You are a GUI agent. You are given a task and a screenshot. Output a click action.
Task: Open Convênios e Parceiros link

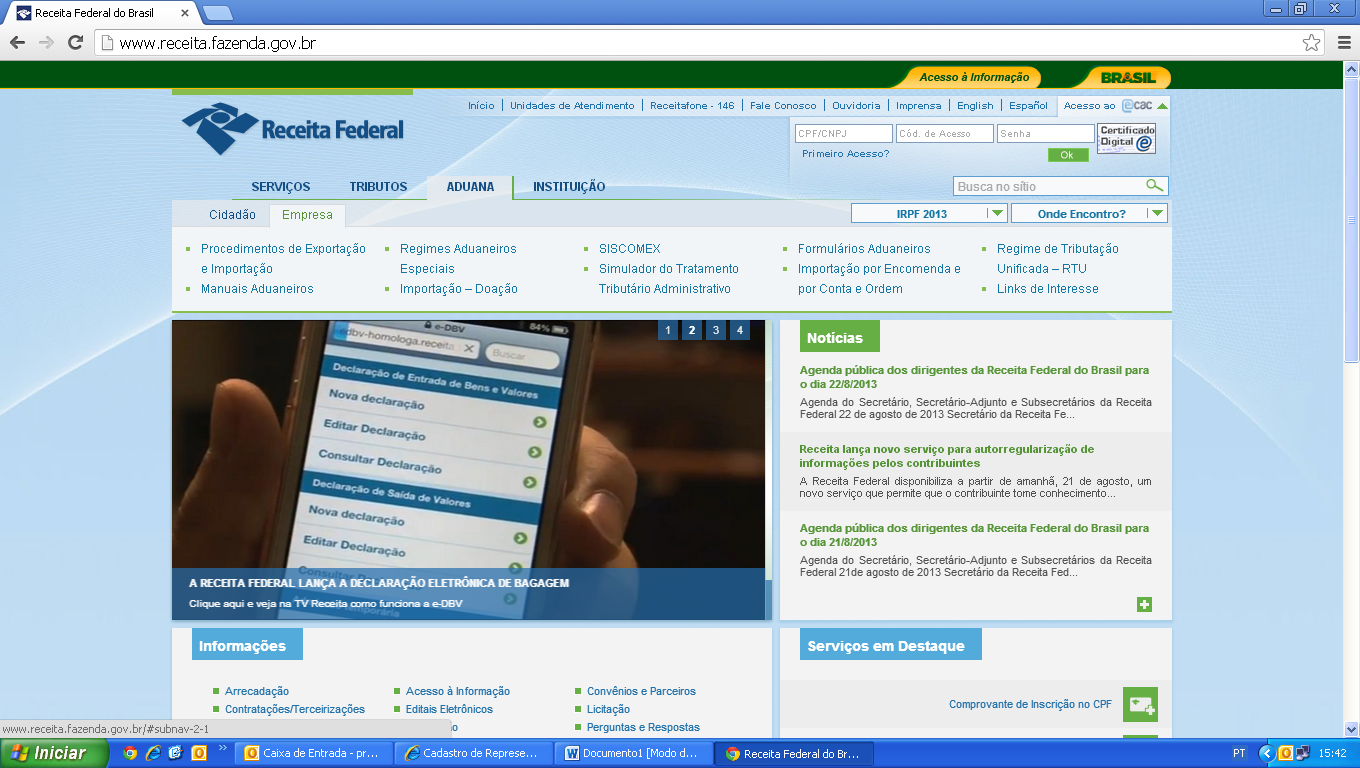[x=641, y=691]
